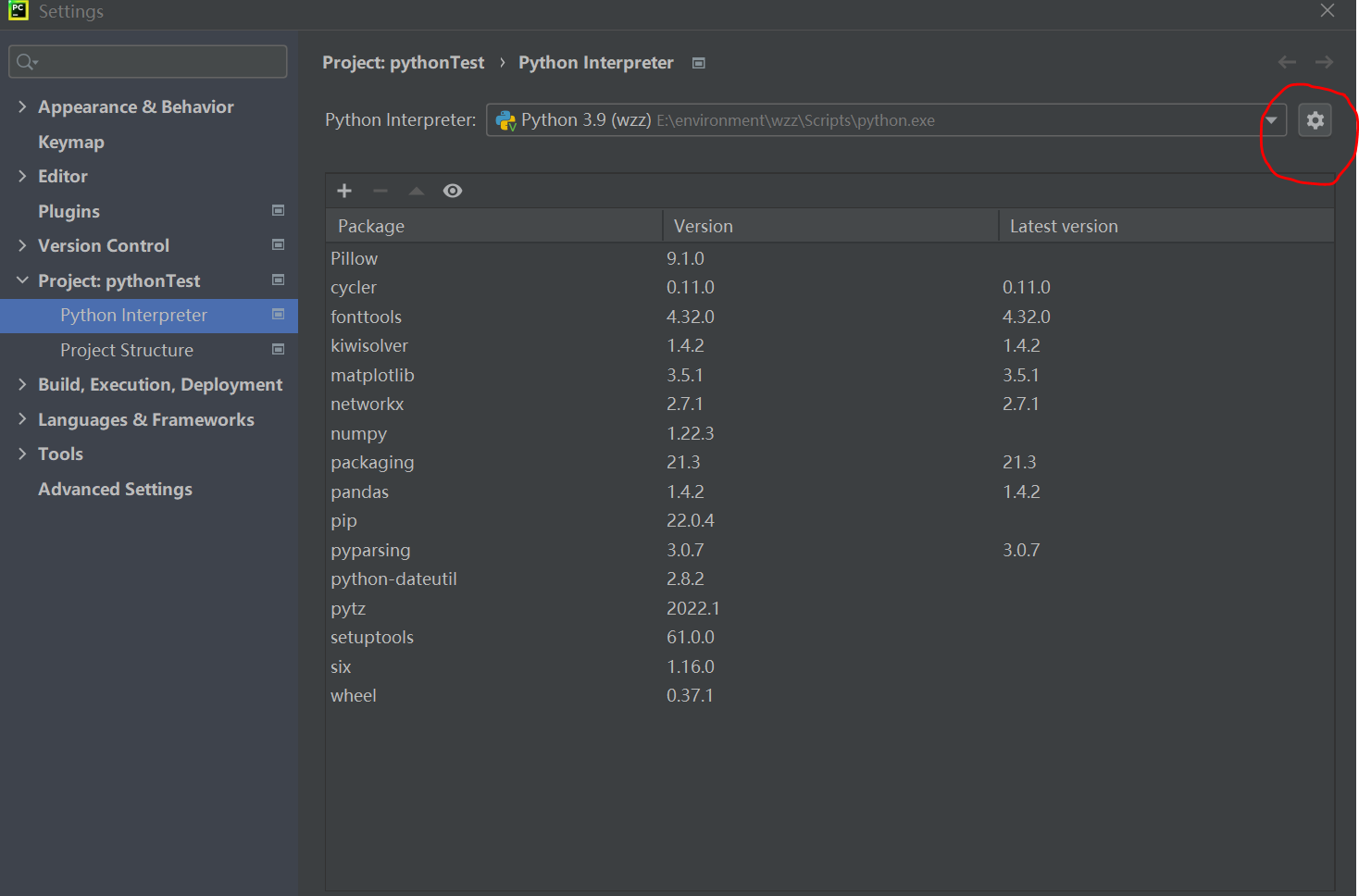Screen dimensions: 1359x896
Task: Select the Pillow package row
Action: (x=829, y=258)
